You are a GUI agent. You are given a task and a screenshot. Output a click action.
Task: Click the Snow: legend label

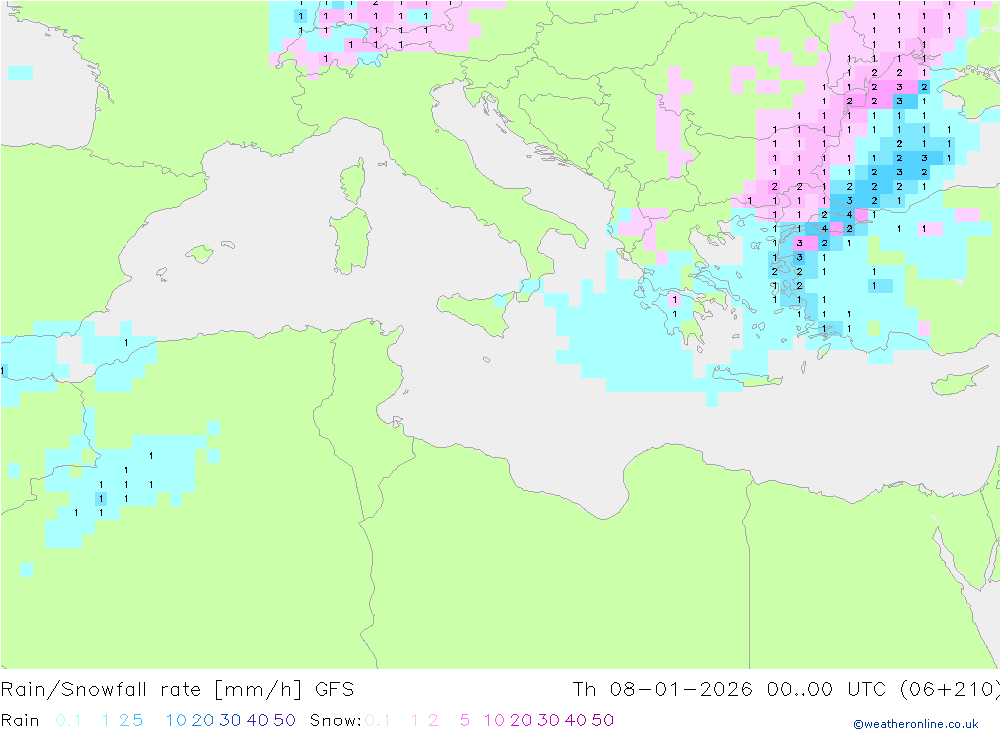click(x=336, y=720)
